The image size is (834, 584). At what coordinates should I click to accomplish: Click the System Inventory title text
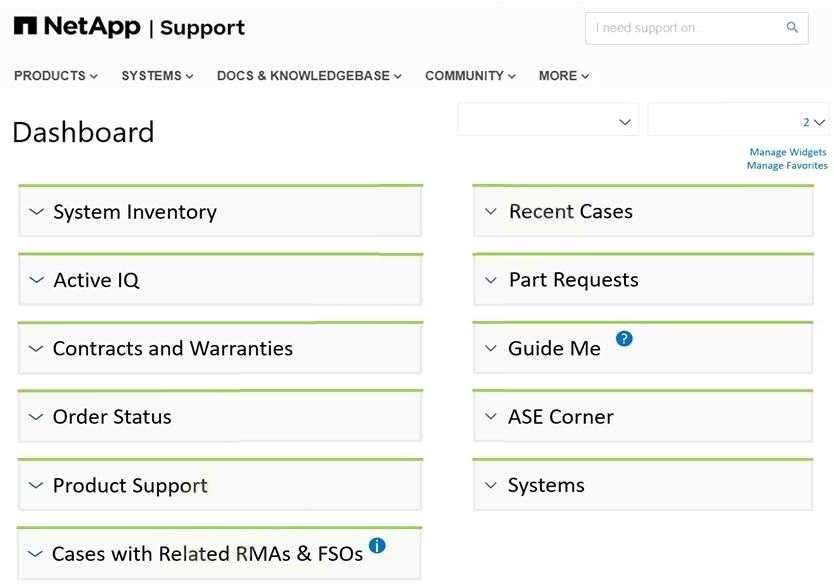point(135,212)
